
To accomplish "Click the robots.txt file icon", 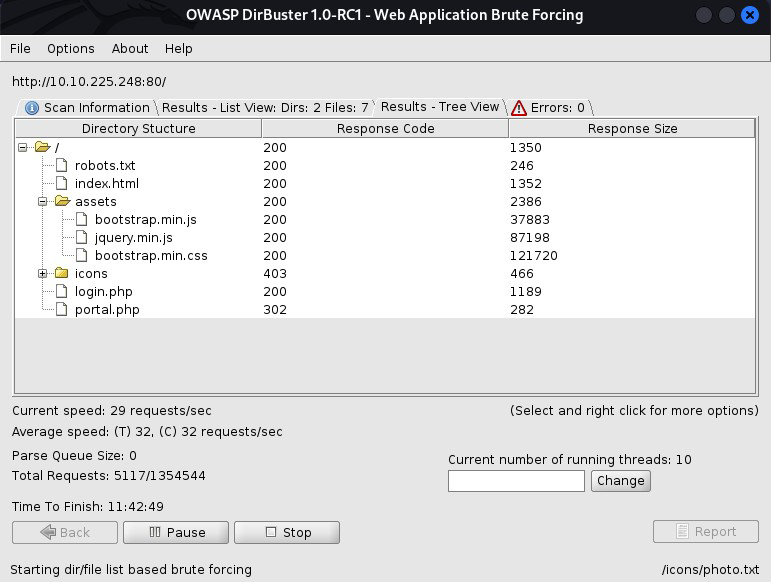I will point(62,166).
